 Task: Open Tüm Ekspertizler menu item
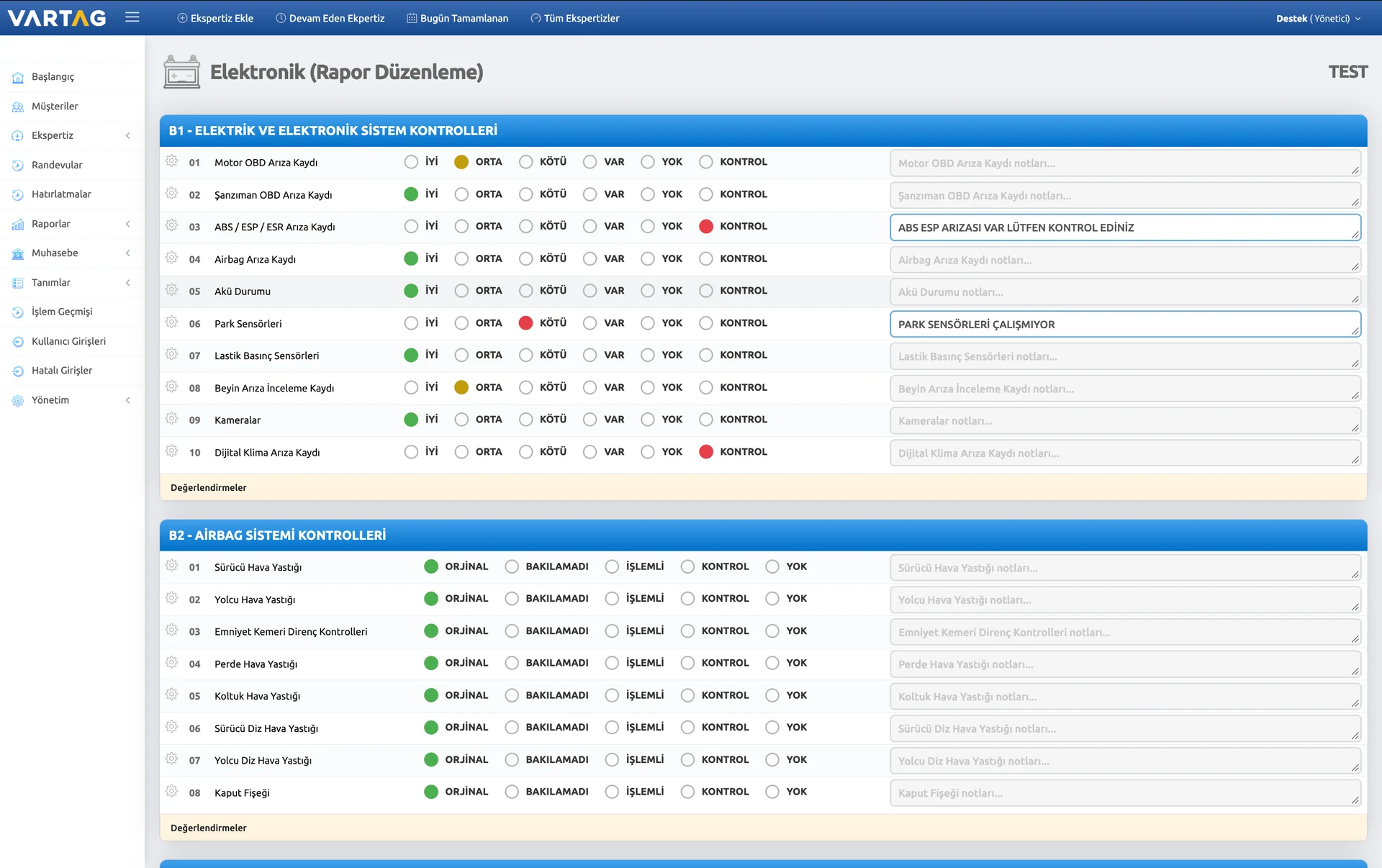(575, 19)
